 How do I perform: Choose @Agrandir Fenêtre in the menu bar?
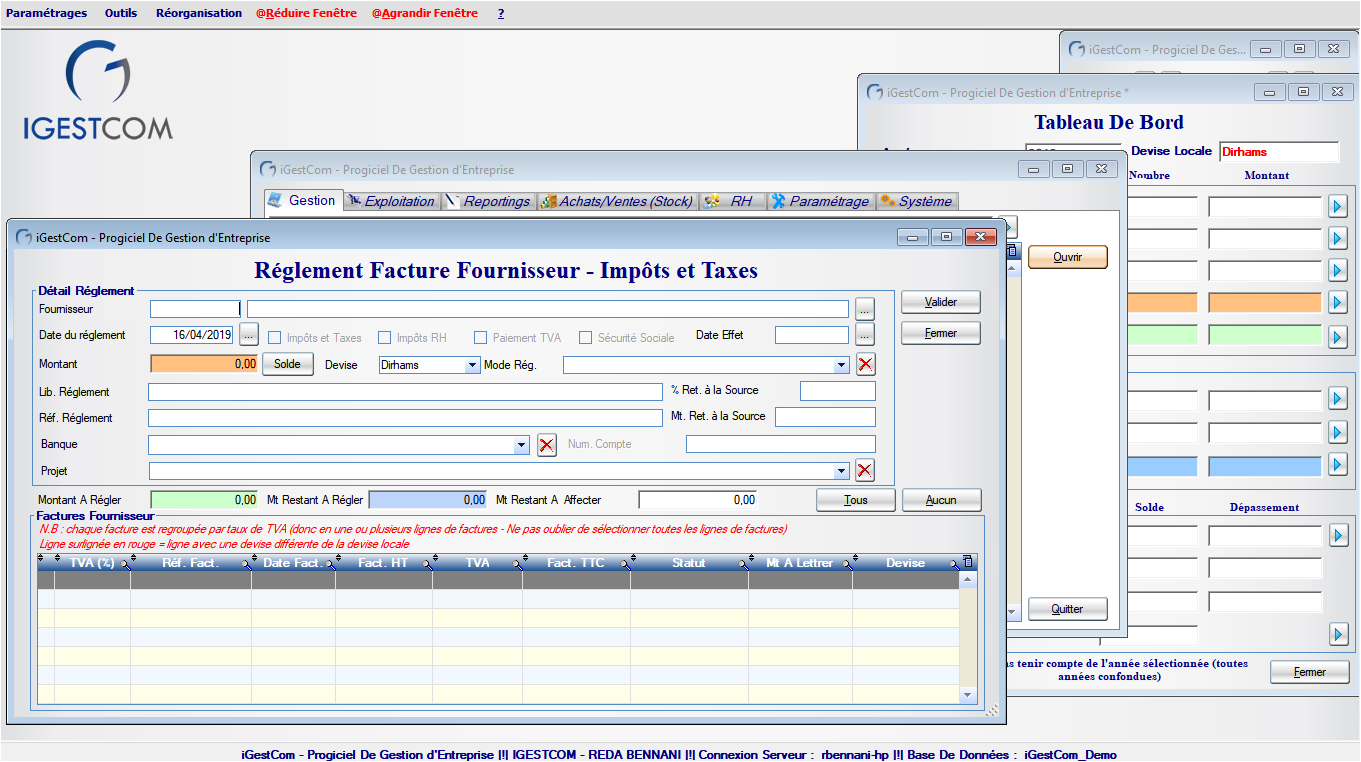click(x=425, y=13)
